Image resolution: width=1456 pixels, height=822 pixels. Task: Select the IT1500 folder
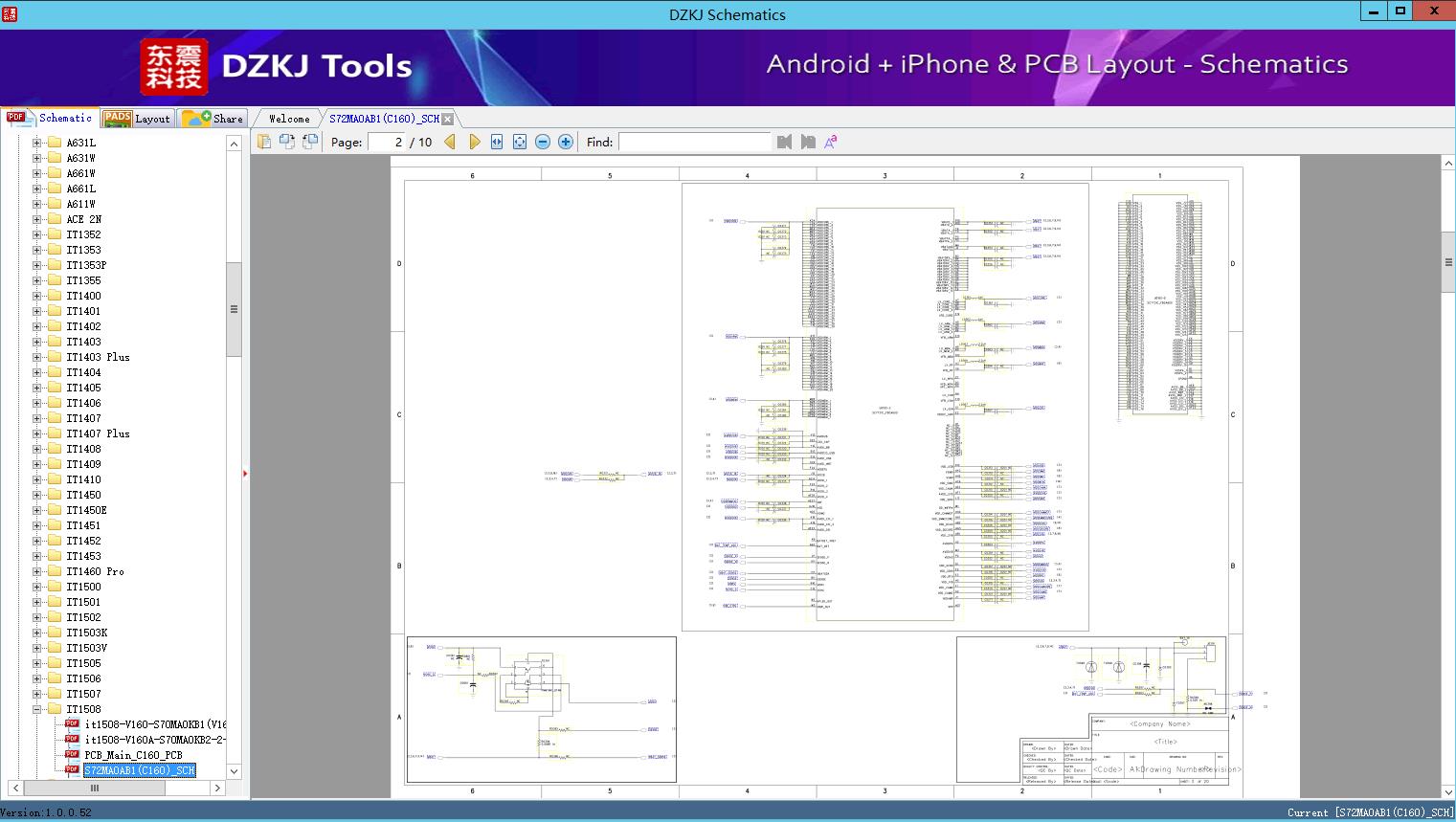[x=83, y=587]
